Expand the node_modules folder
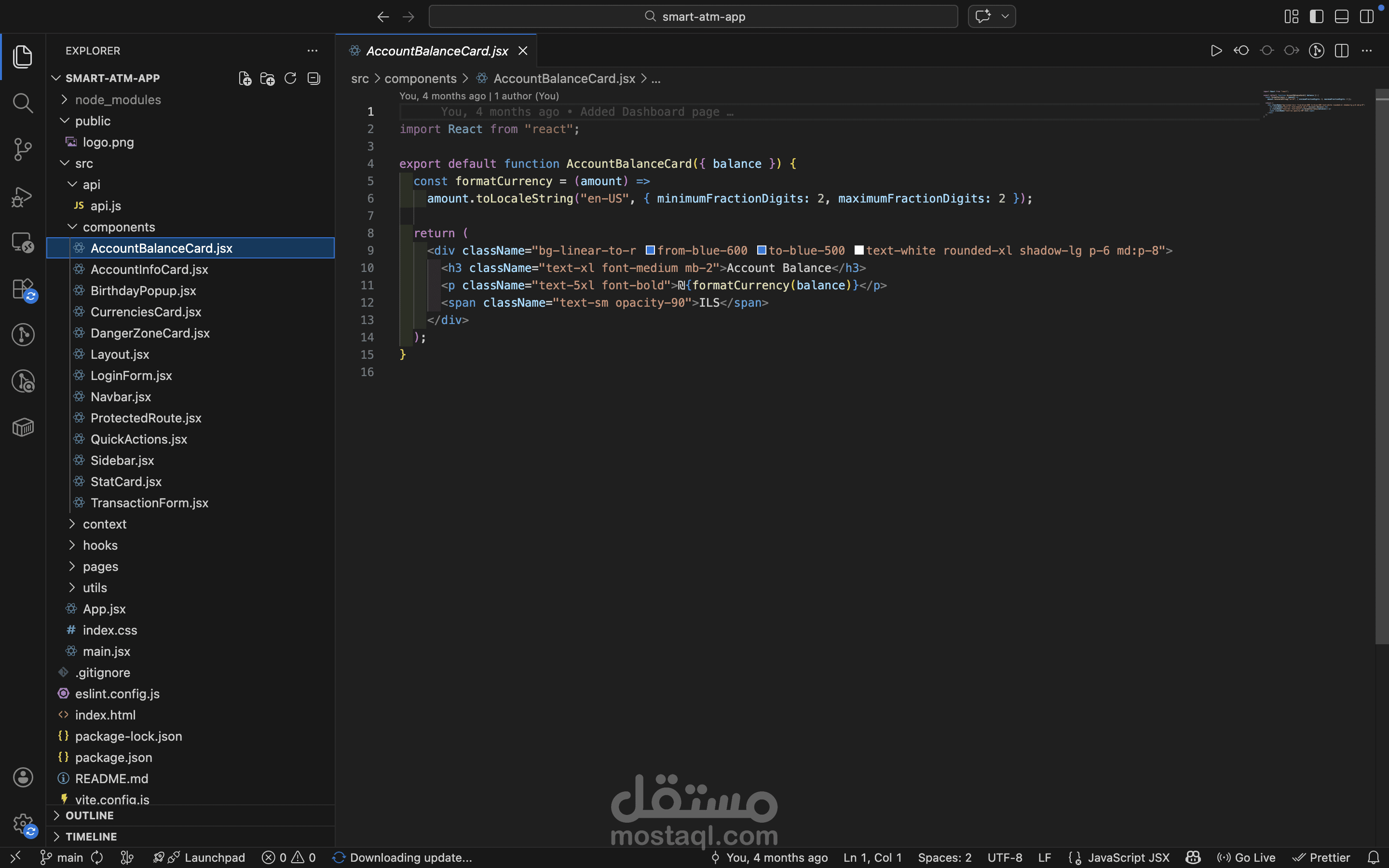Screen dimensions: 1389x868 (x=118, y=100)
